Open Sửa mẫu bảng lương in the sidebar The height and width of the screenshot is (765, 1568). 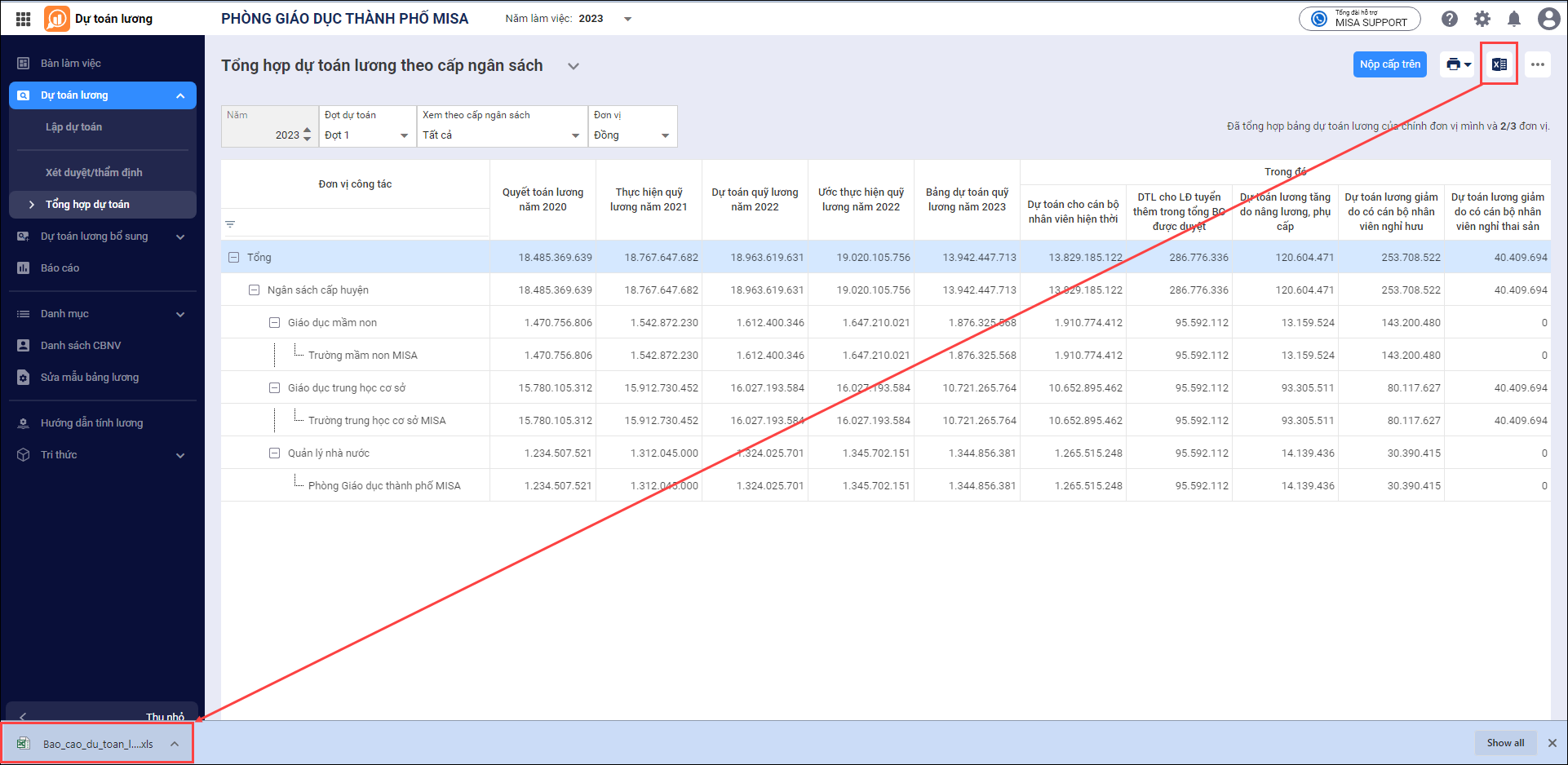coord(103,378)
